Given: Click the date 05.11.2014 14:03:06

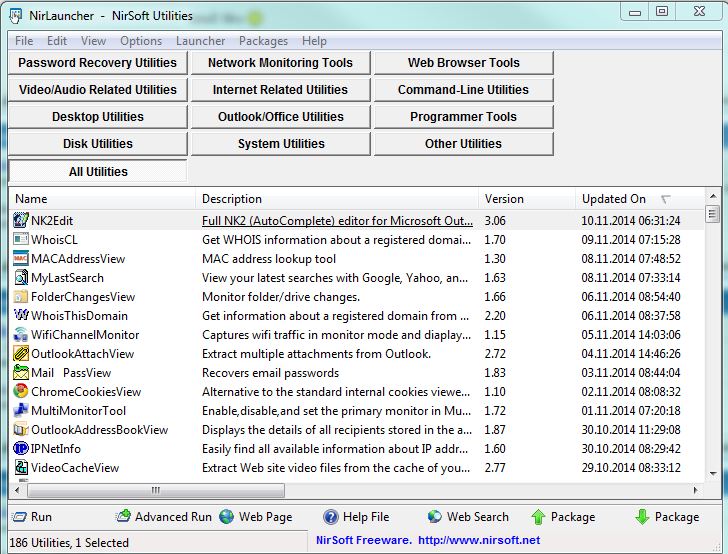Looking at the screenshot, I should (x=630, y=335).
